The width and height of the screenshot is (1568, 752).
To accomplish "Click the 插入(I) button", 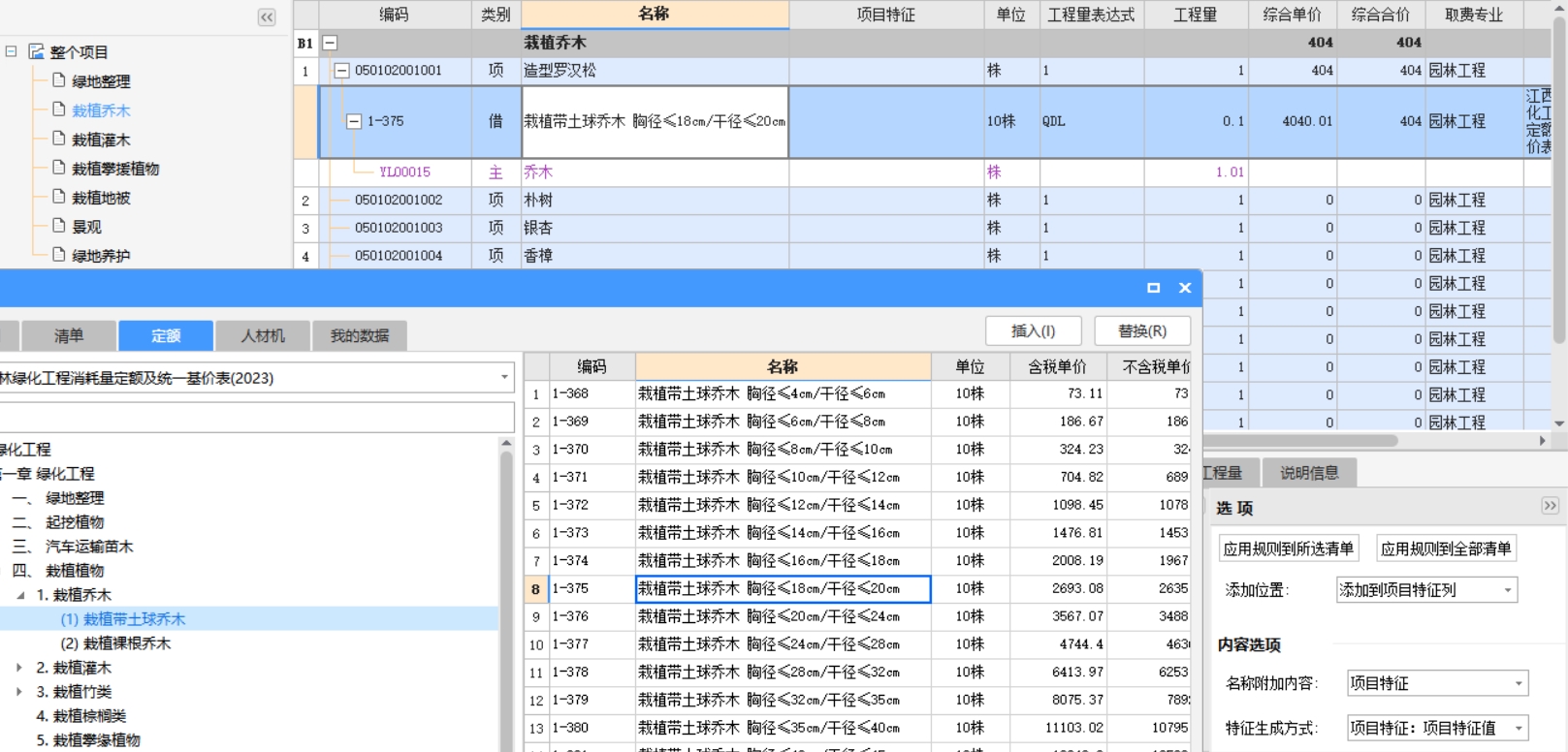I will coord(1033,330).
